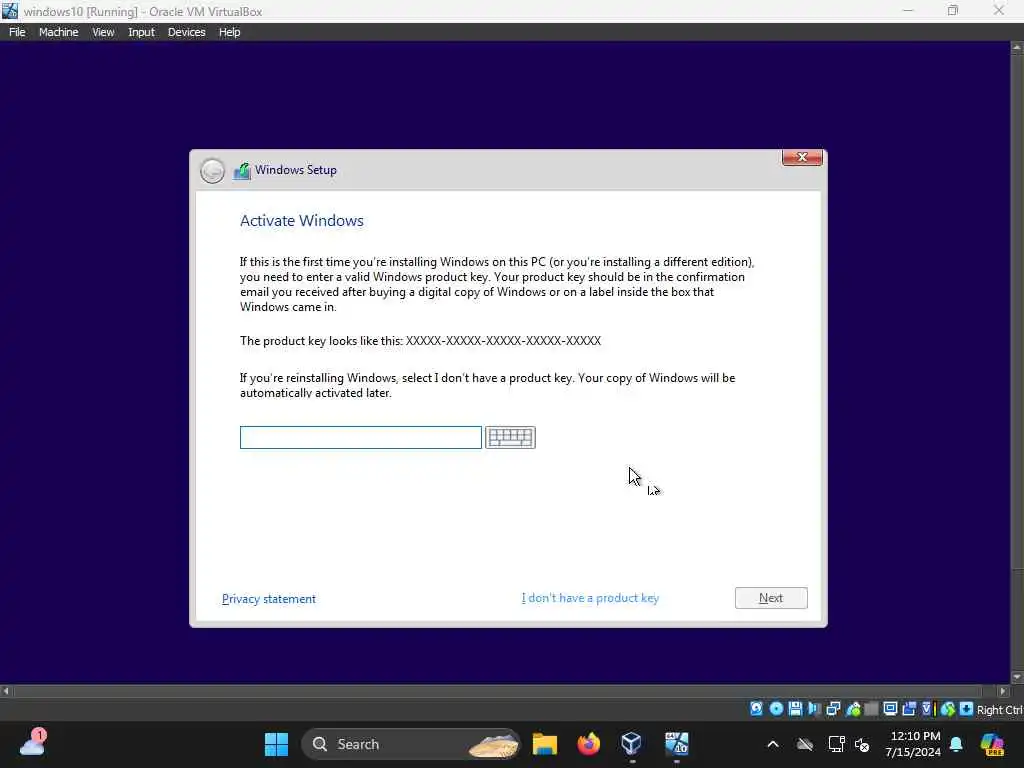Click the scroll left arrow

pyautogui.click(x=6, y=691)
